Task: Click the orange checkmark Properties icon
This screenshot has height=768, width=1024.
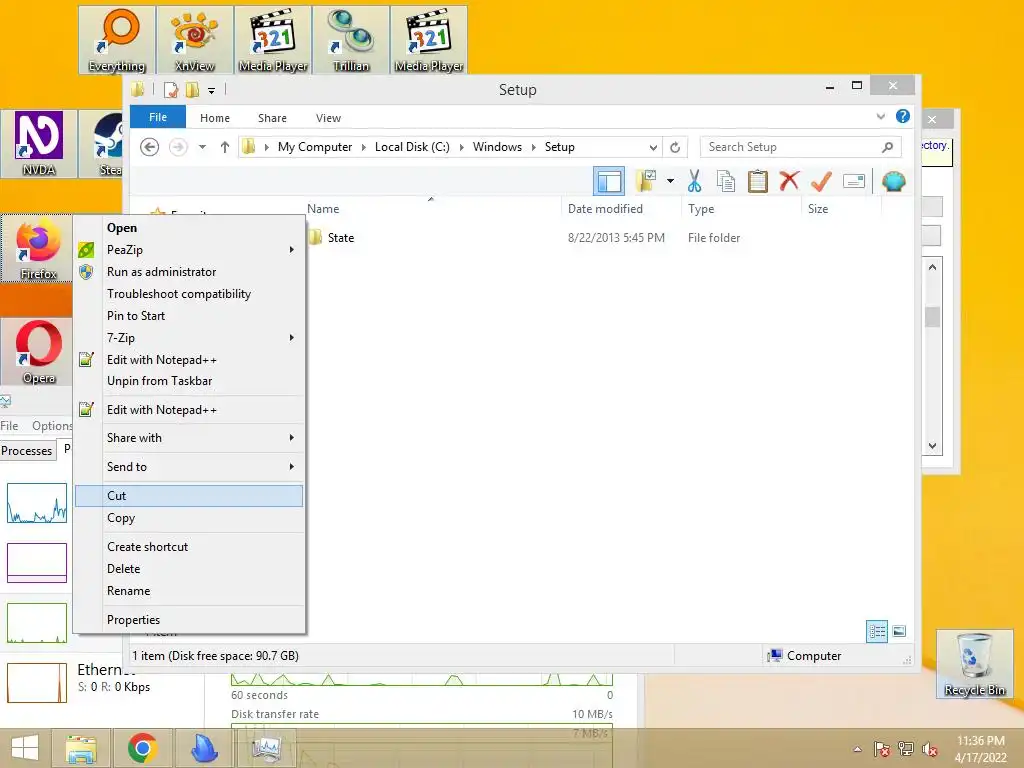Action: pos(821,181)
